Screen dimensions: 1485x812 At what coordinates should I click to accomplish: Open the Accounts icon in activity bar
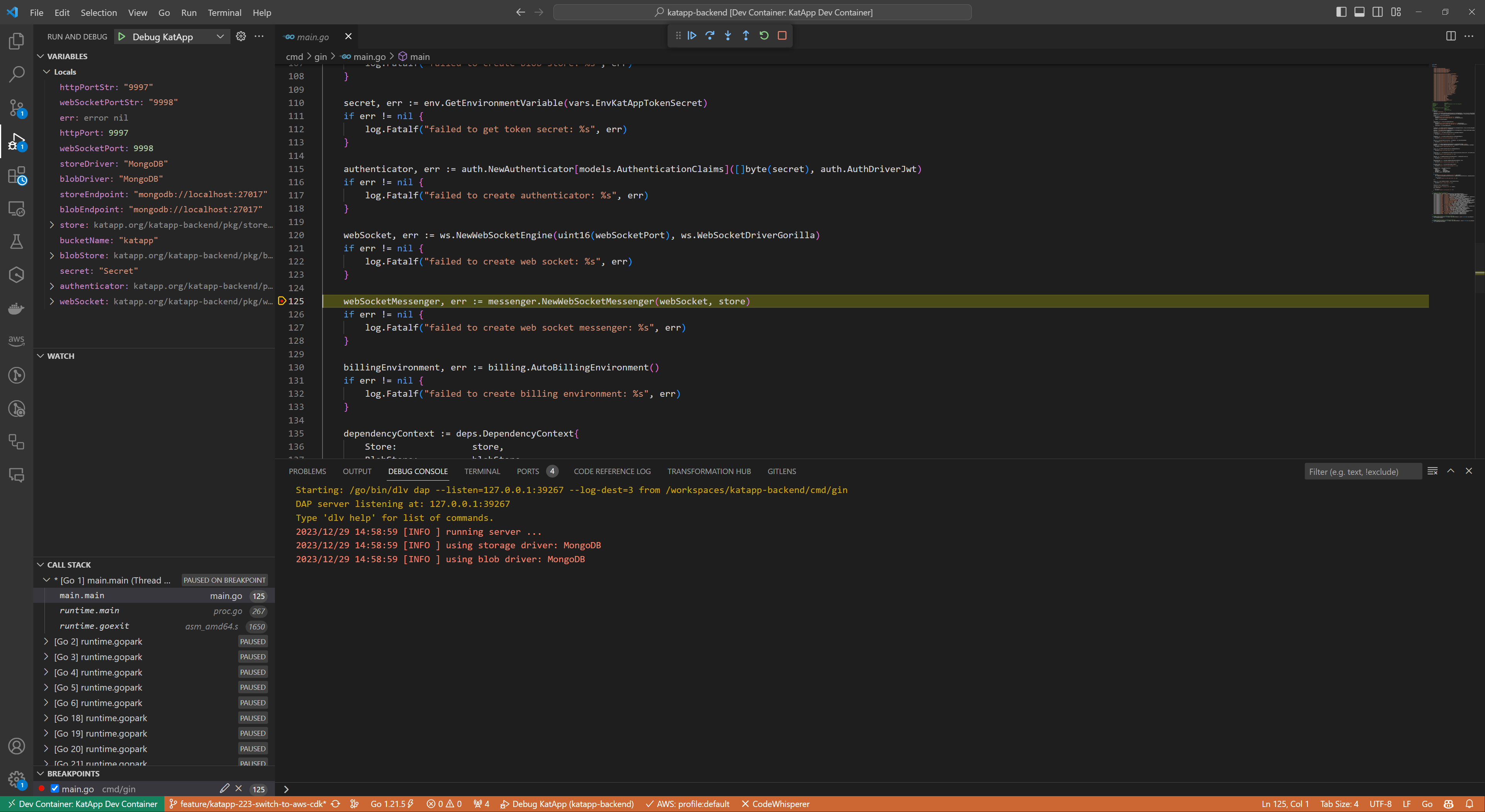tap(17, 746)
